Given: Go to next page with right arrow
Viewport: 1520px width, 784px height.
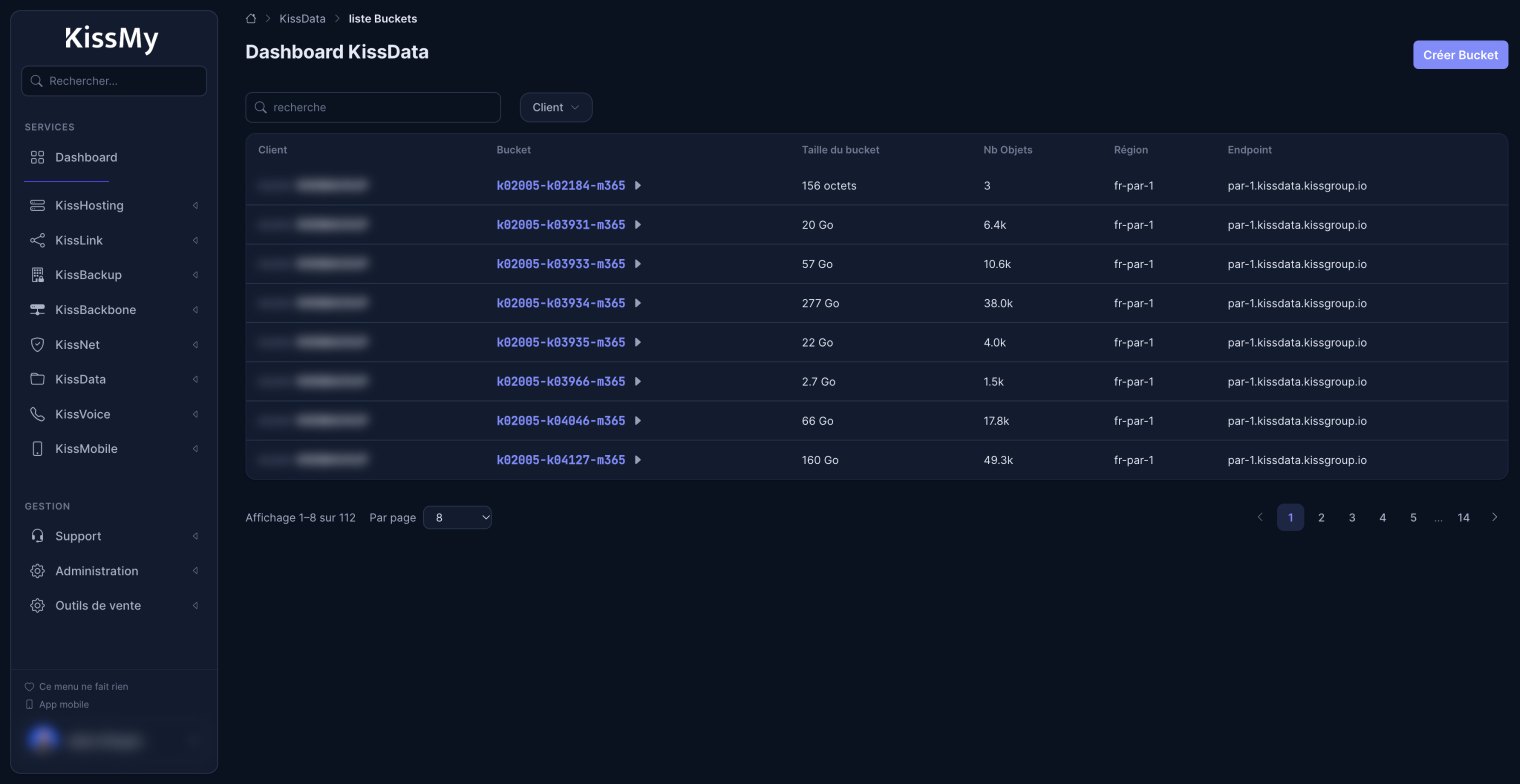Looking at the screenshot, I should click(1495, 517).
